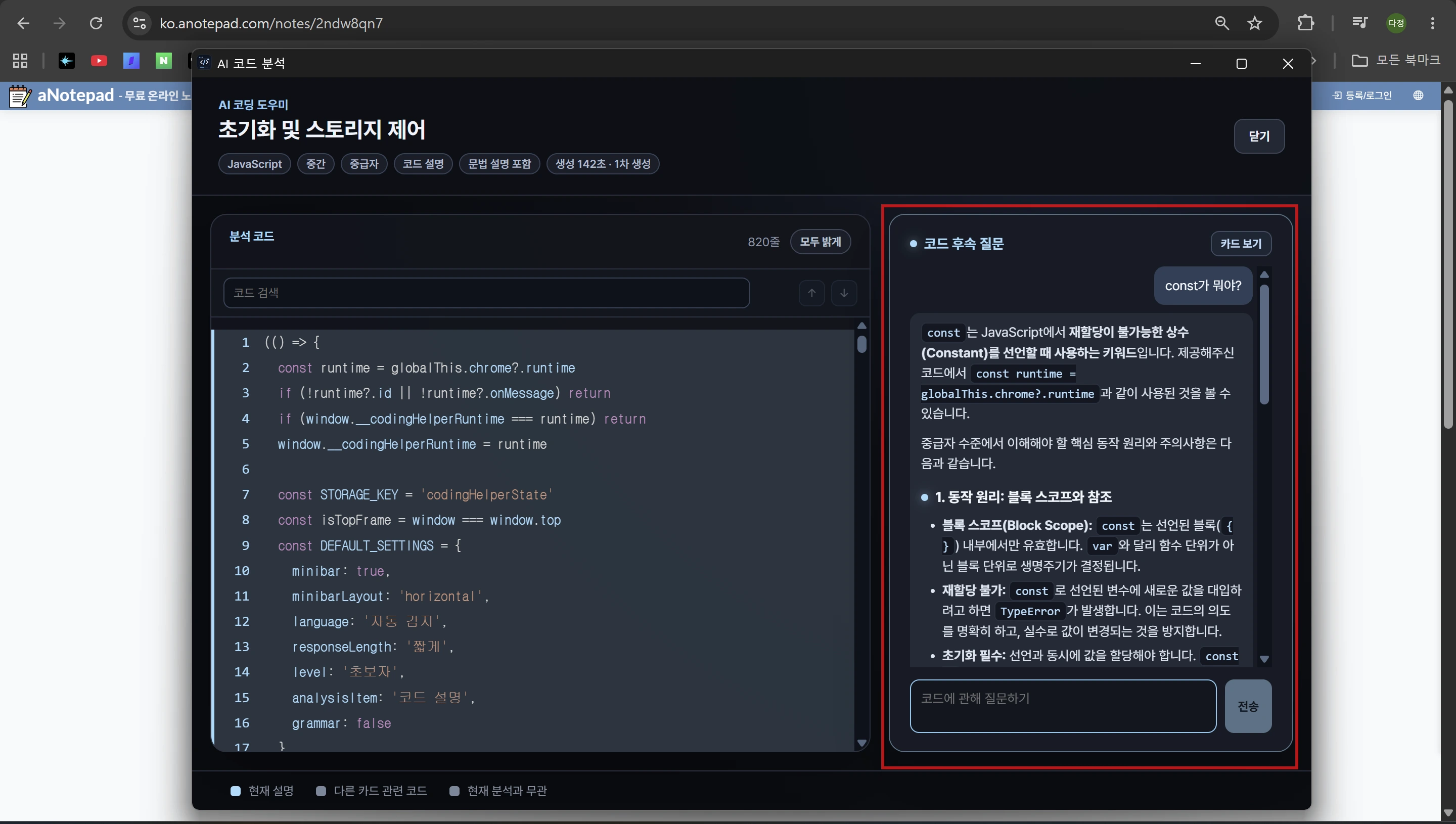1456x824 pixels.
Task: Click code line 16 grammar: false
Action: pyautogui.click(x=341, y=723)
